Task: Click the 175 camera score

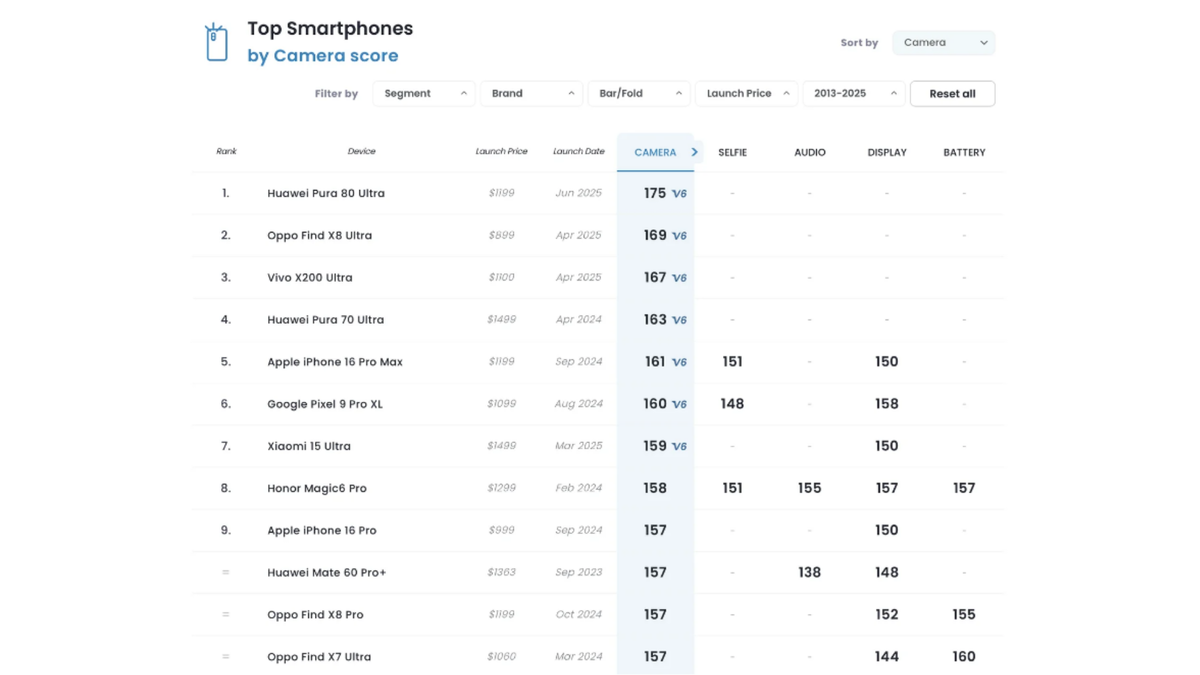Action: tap(654, 193)
